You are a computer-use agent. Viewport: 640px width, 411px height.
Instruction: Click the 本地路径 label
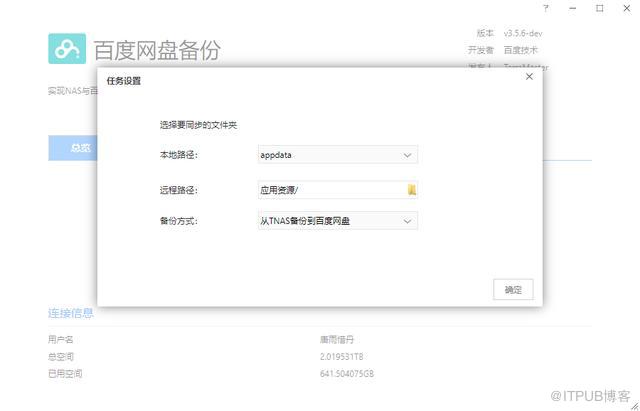click(179, 155)
